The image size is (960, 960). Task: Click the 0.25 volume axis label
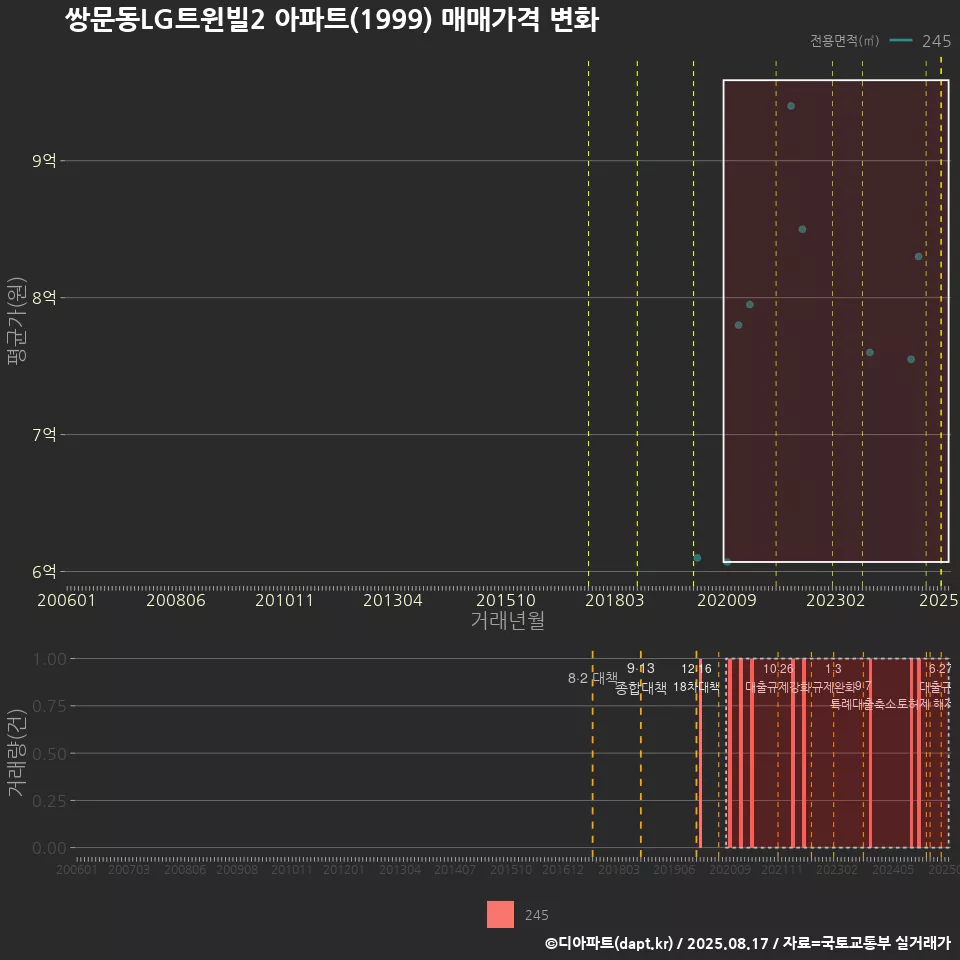pos(49,801)
